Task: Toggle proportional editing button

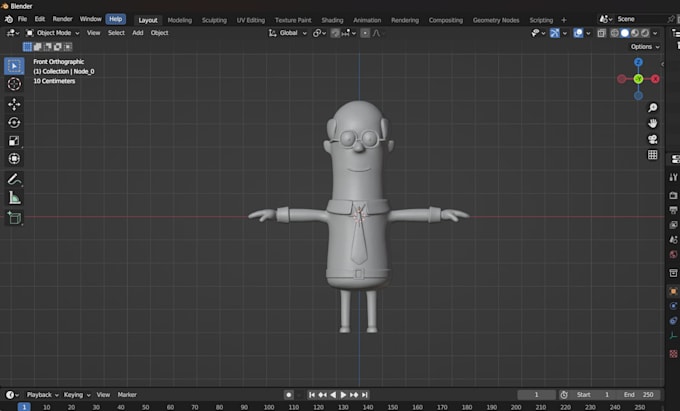Action: pos(365,33)
